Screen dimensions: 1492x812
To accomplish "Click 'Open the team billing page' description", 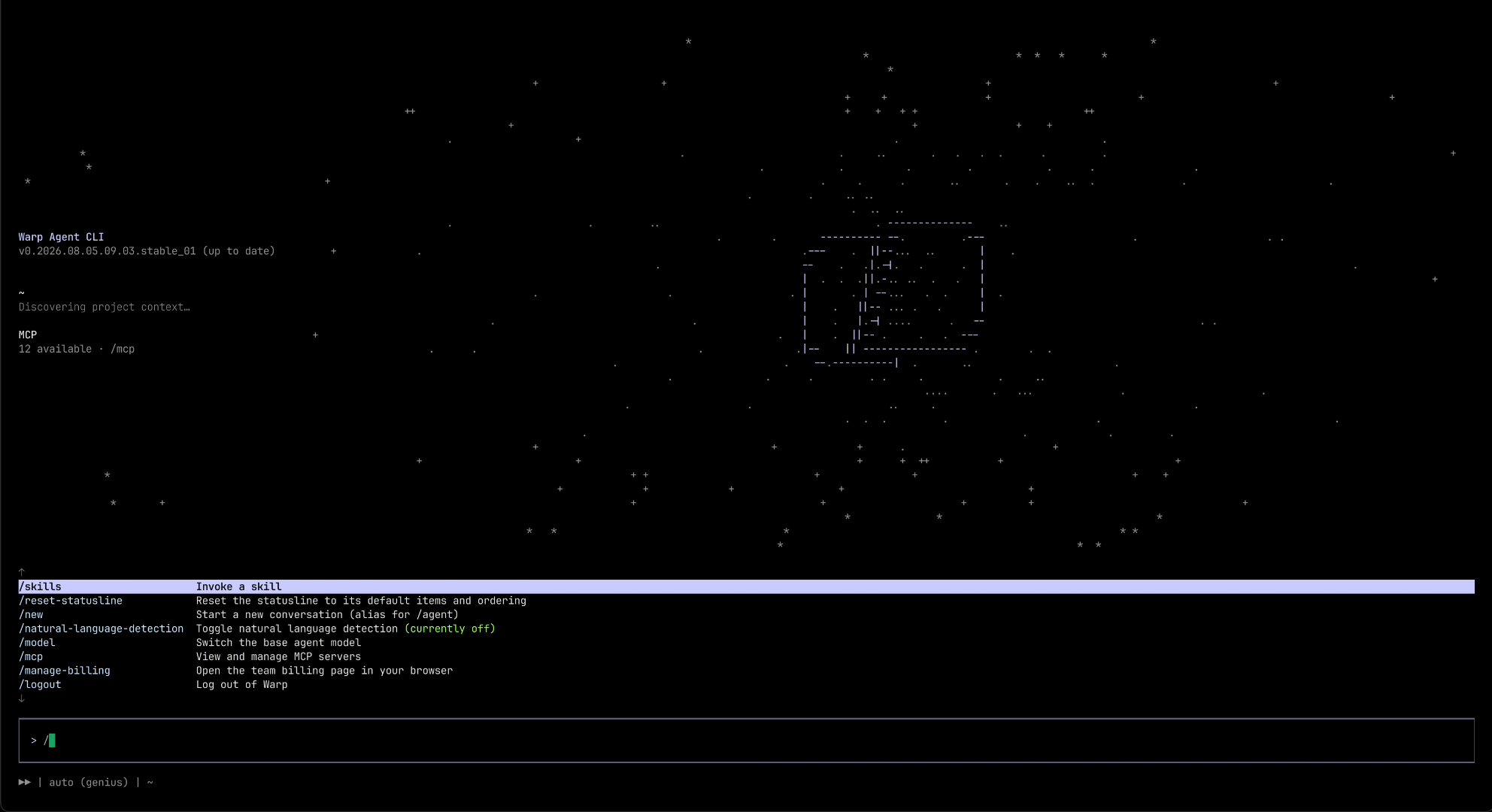I will point(325,671).
